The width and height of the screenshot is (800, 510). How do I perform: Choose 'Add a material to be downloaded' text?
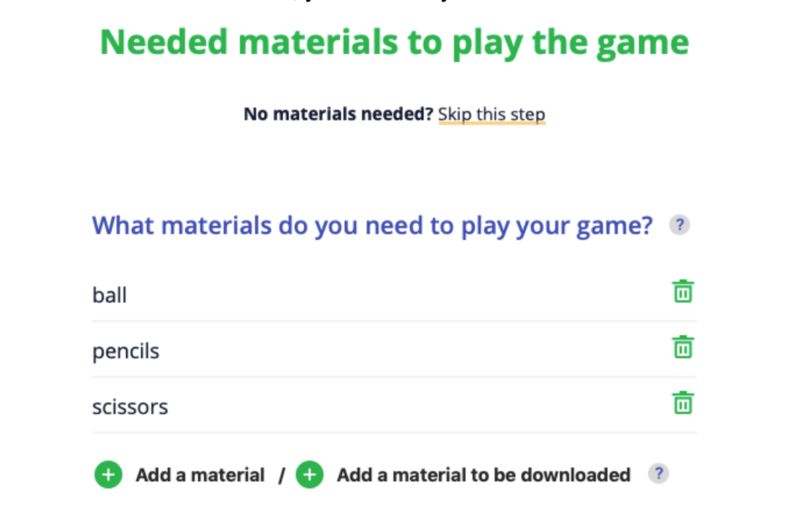click(483, 475)
